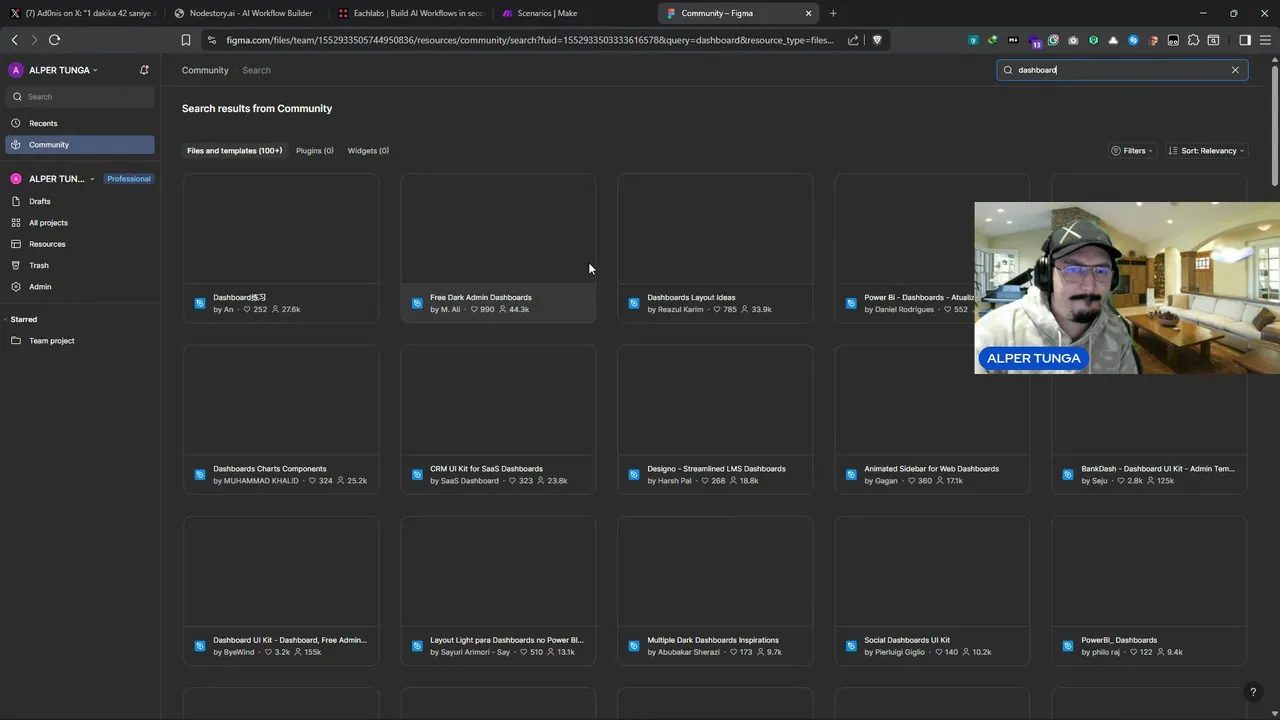The height and width of the screenshot is (720, 1280).
Task: Switch to the Scenarios | Make browser tab
Action: pos(575,13)
